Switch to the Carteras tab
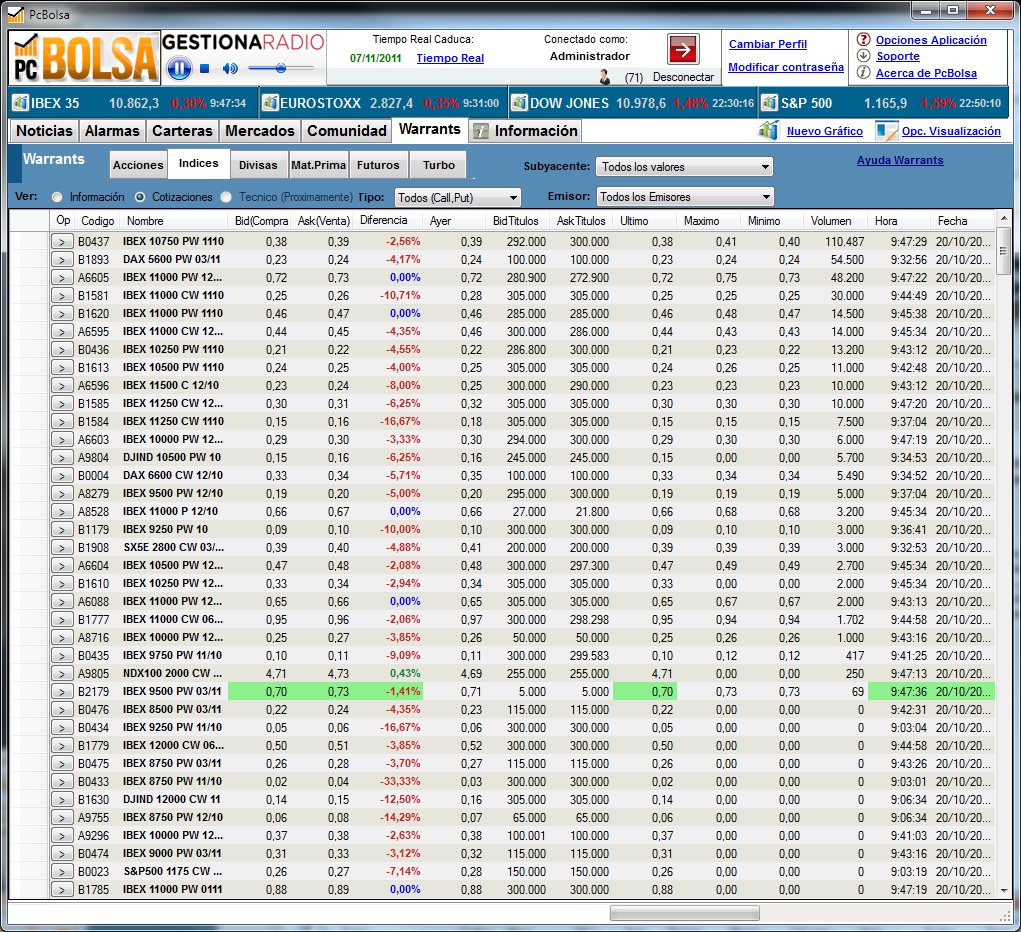Screen dimensions: 1021x932 point(182,131)
